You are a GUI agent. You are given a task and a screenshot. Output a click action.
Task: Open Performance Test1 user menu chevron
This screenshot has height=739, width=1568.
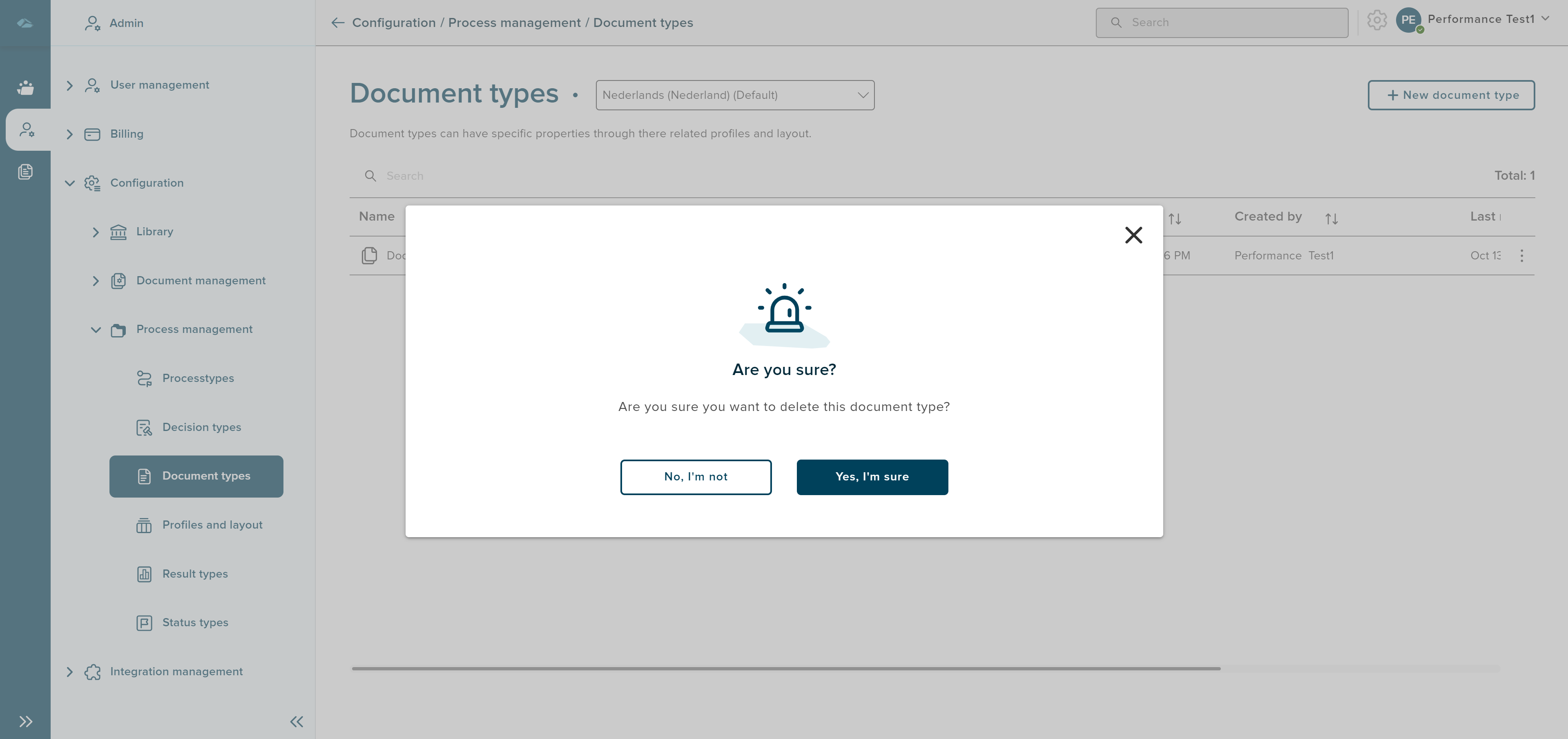point(1546,19)
